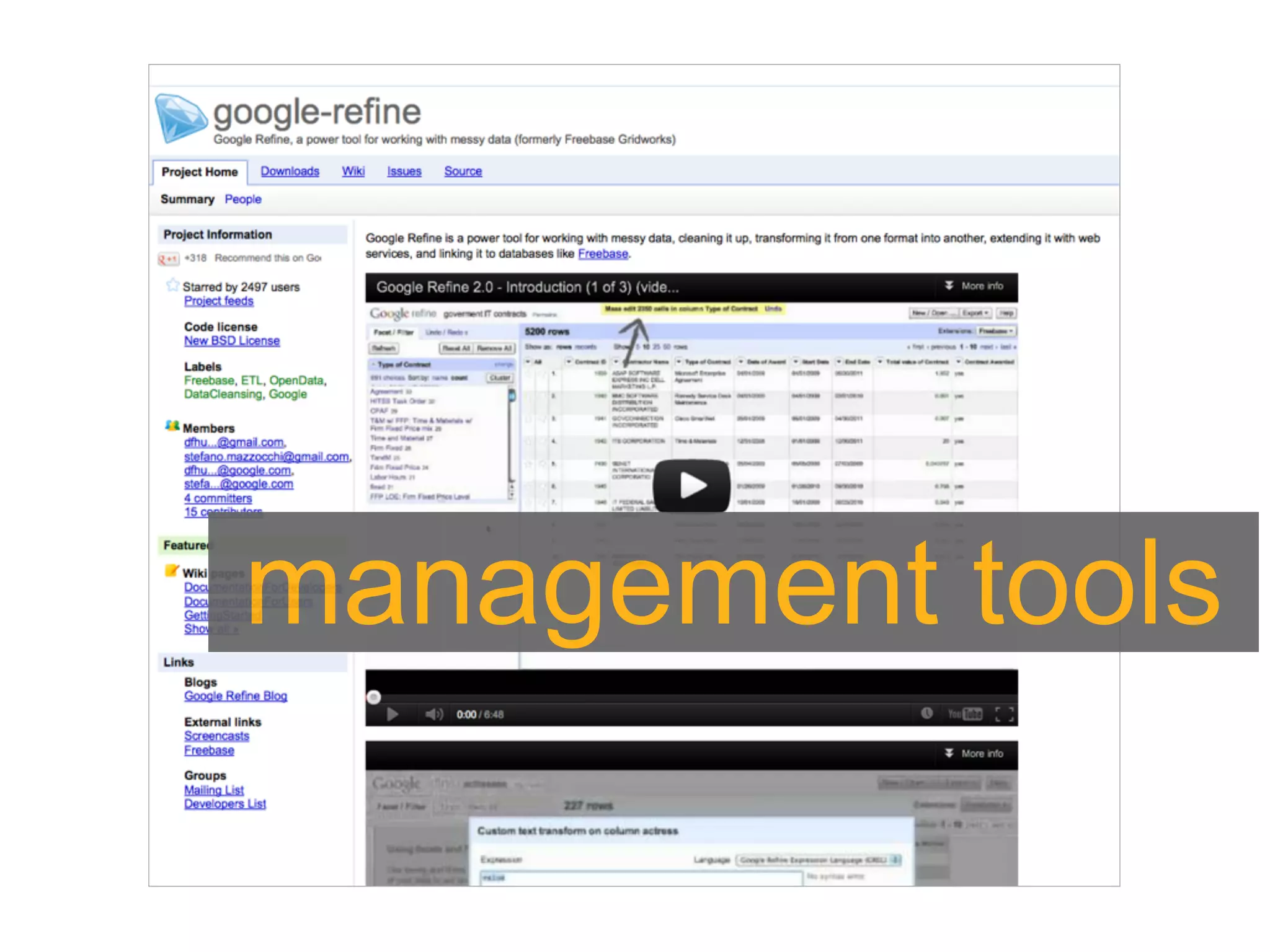The image size is (1270, 952).
Task: Click the video progress scrubber handle
Action: click(x=373, y=697)
